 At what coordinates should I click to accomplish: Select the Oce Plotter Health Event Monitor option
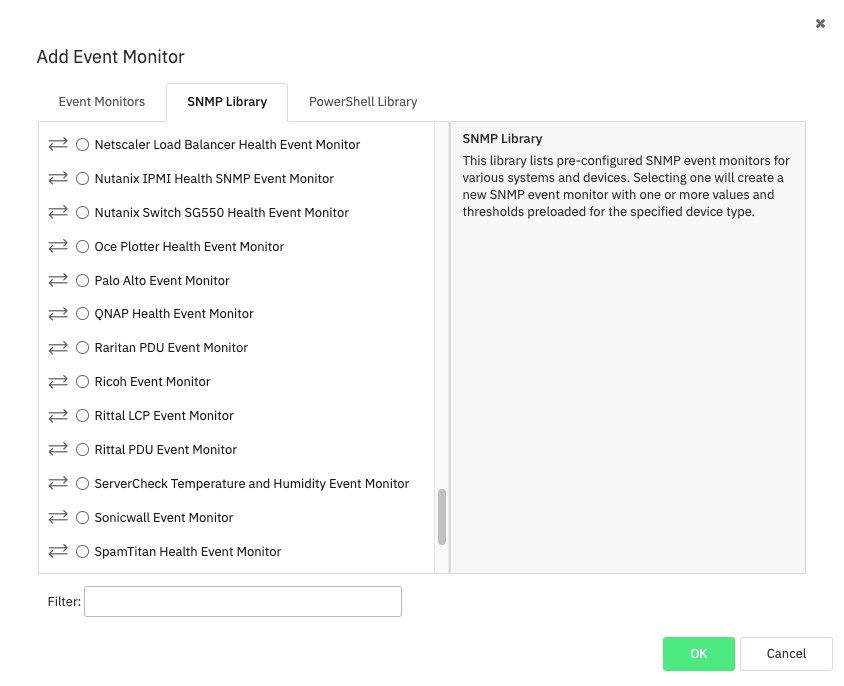pyautogui.click(x=82, y=246)
